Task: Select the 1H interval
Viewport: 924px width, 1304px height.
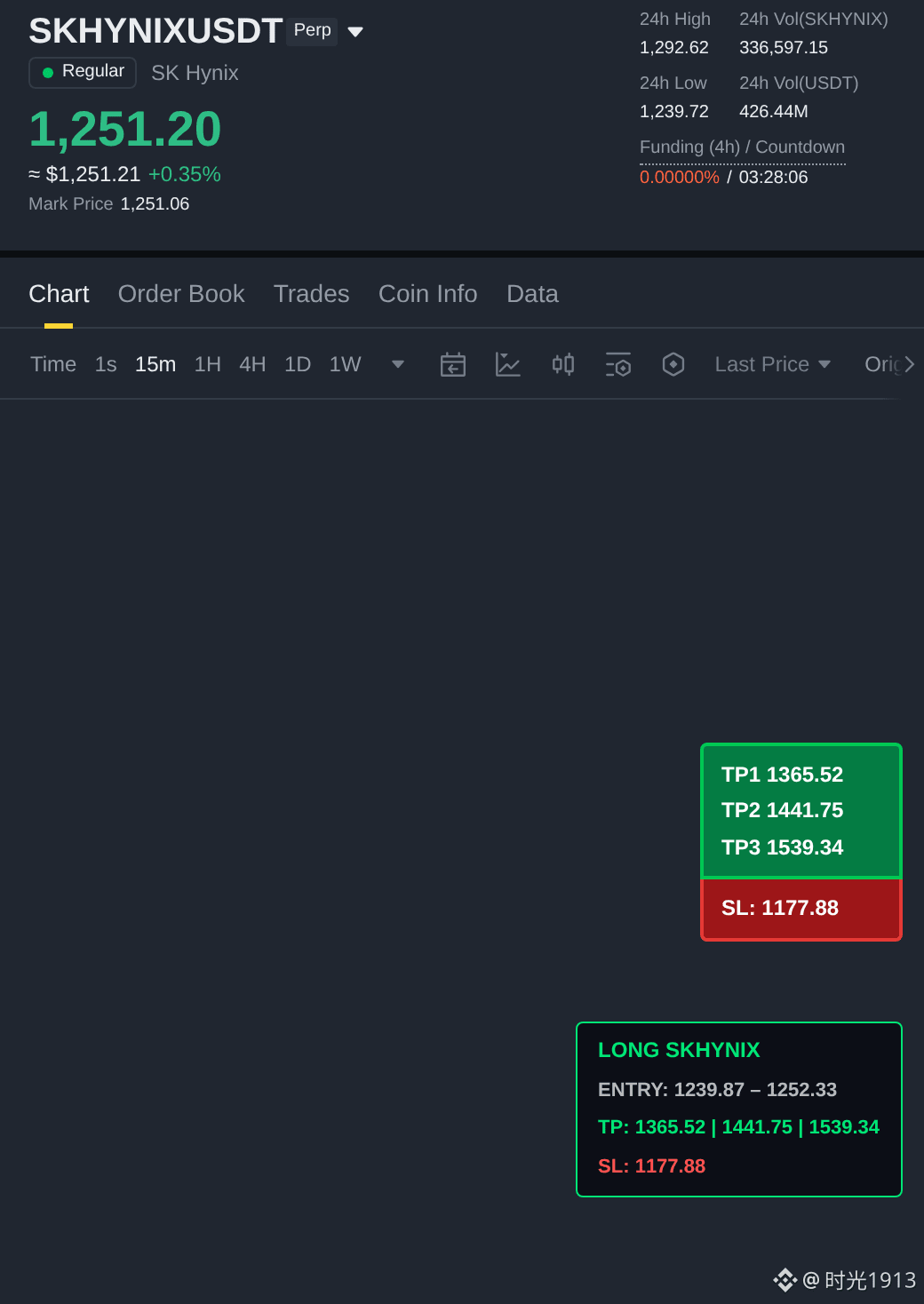Action: [x=208, y=364]
